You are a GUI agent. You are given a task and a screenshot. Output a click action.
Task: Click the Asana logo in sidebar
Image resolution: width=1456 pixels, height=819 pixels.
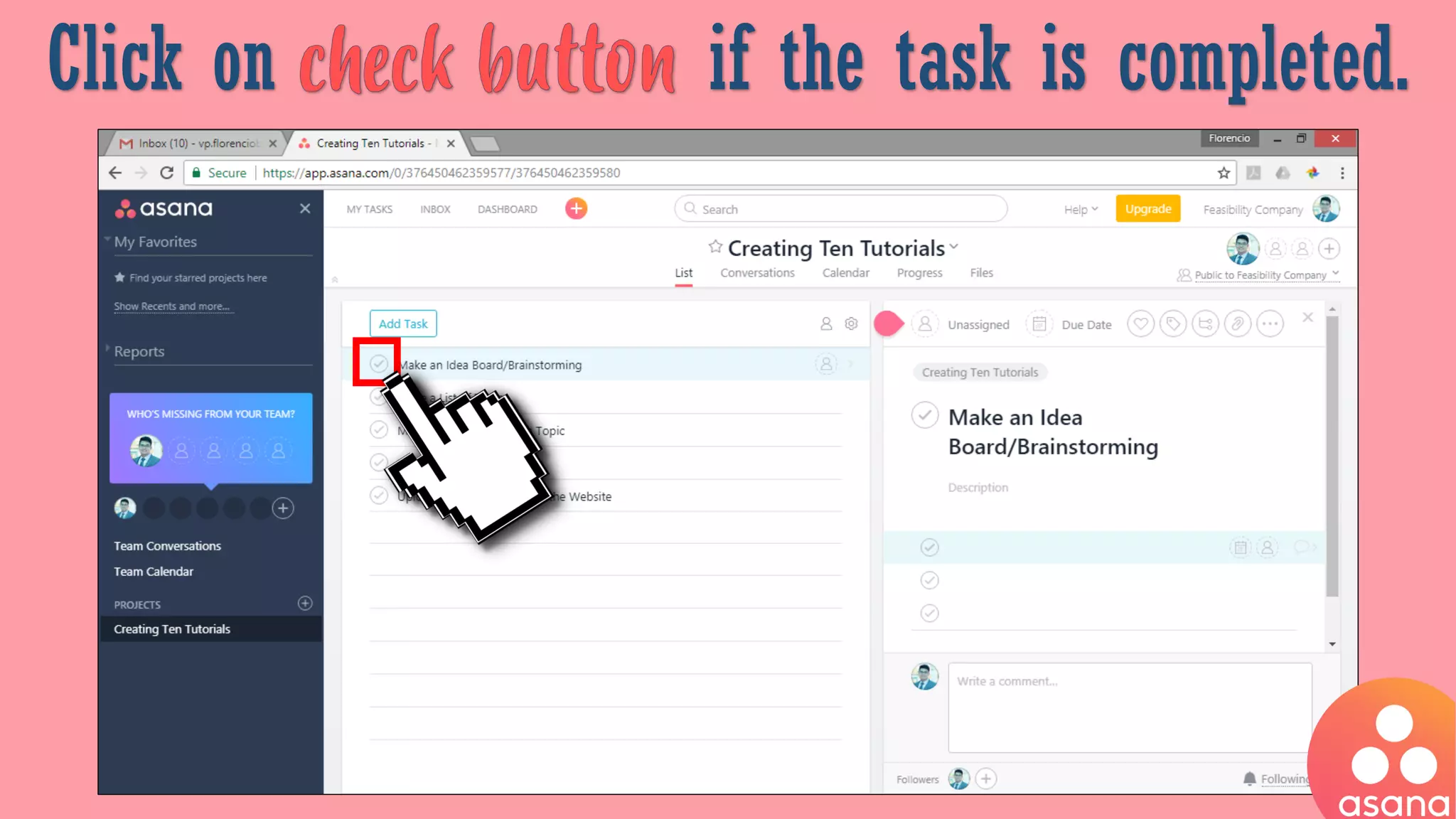(164, 208)
